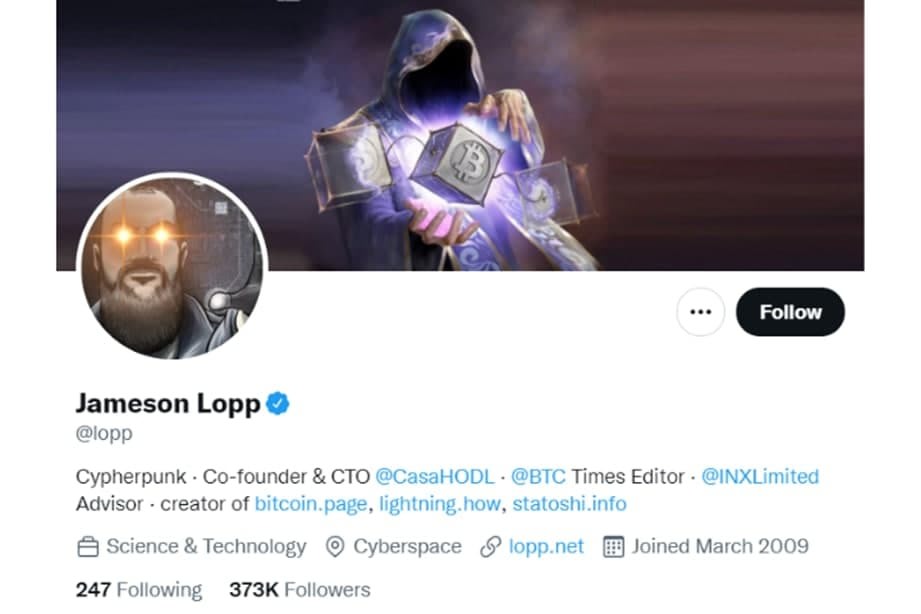The width and height of the screenshot is (921, 614).
Task: View the 247 Following list
Action: pyautogui.click(x=139, y=589)
